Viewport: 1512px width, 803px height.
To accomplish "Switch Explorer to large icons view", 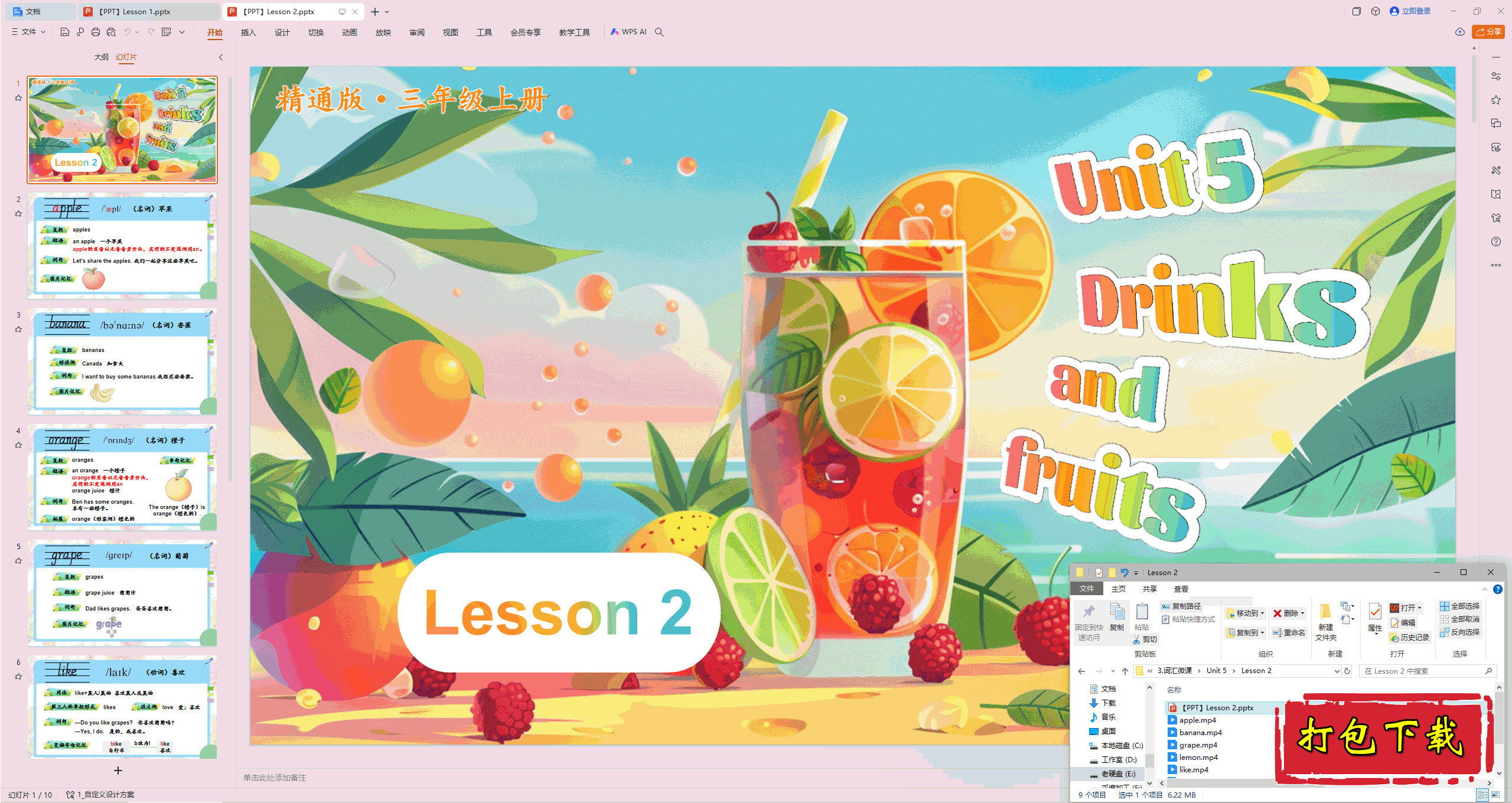I will pos(1495,795).
